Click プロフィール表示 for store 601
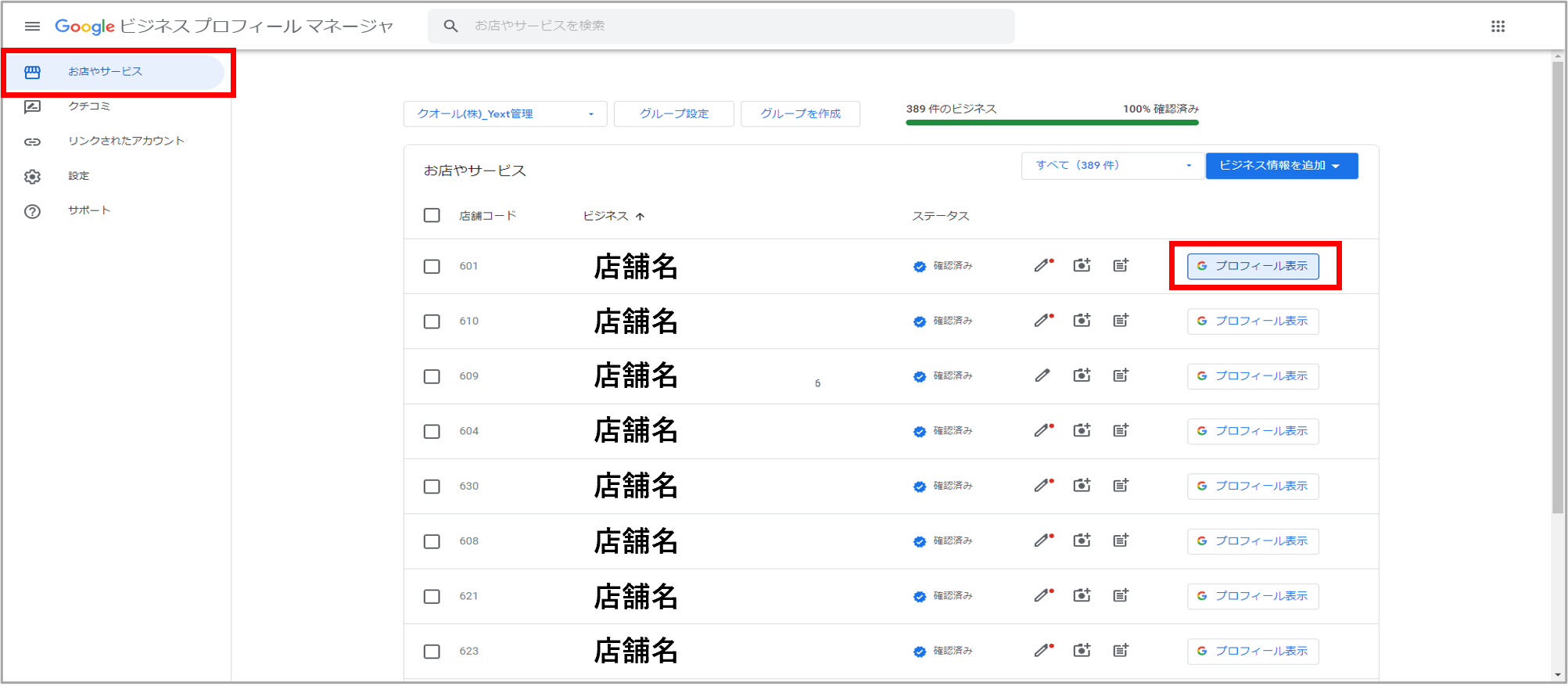Viewport: 1568px width, 686px height. (x=1252, y=267)
